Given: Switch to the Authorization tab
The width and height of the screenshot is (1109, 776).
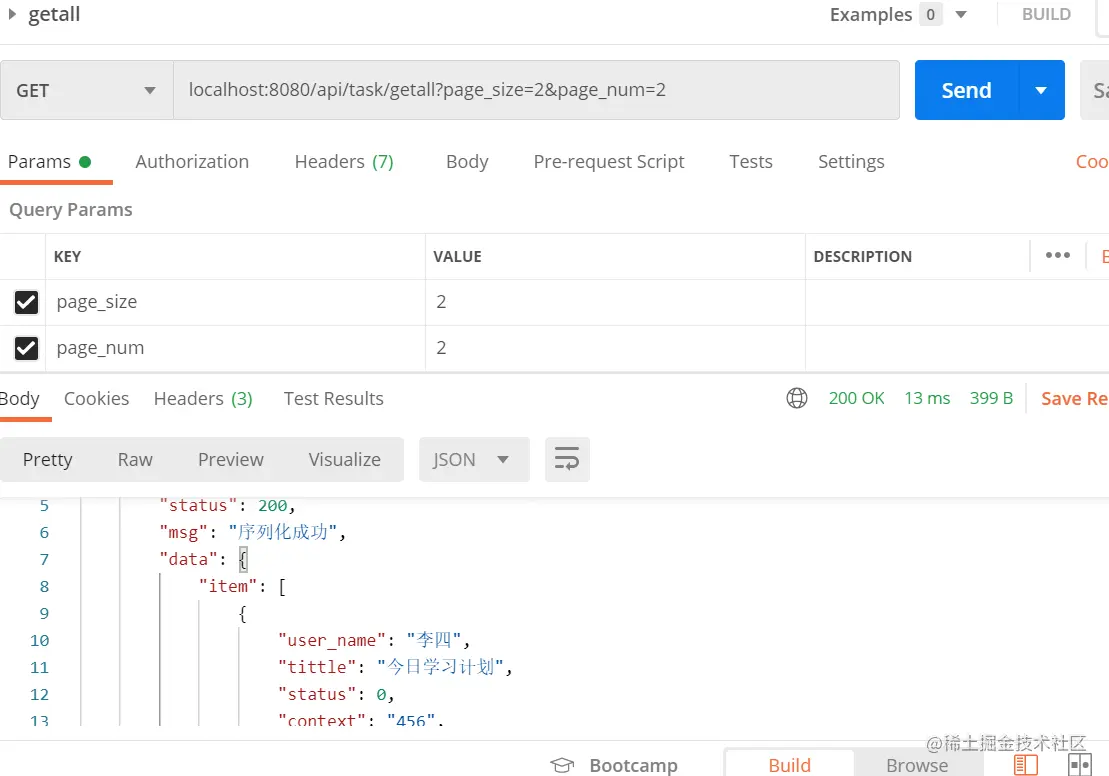Looking at the screenshot, I should pos(192,162).
